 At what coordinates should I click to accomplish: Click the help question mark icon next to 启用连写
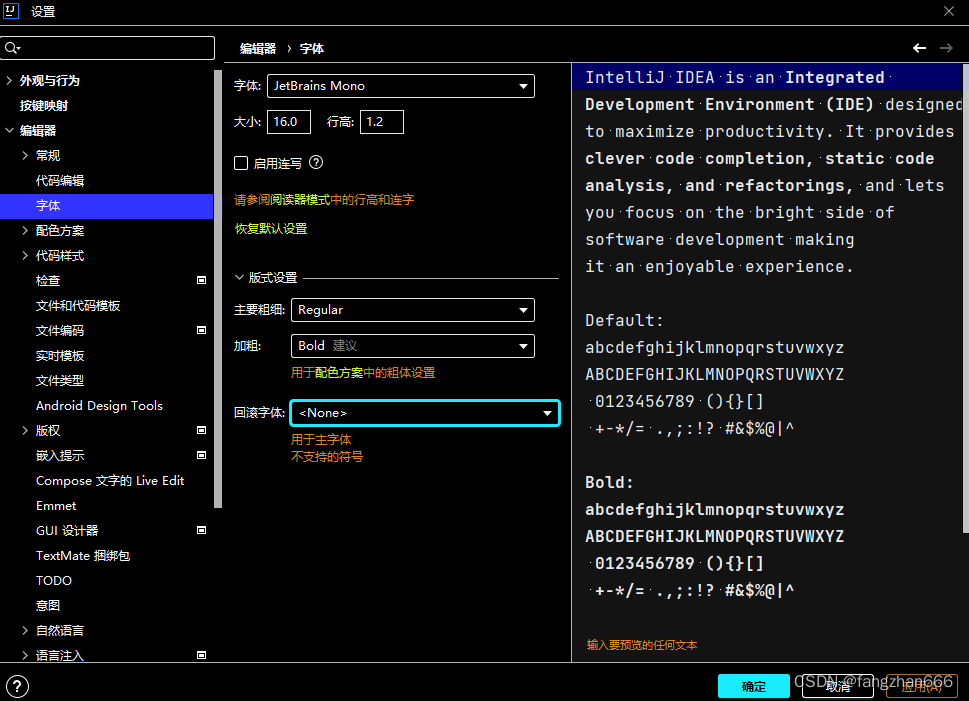(x=316, y=163)
